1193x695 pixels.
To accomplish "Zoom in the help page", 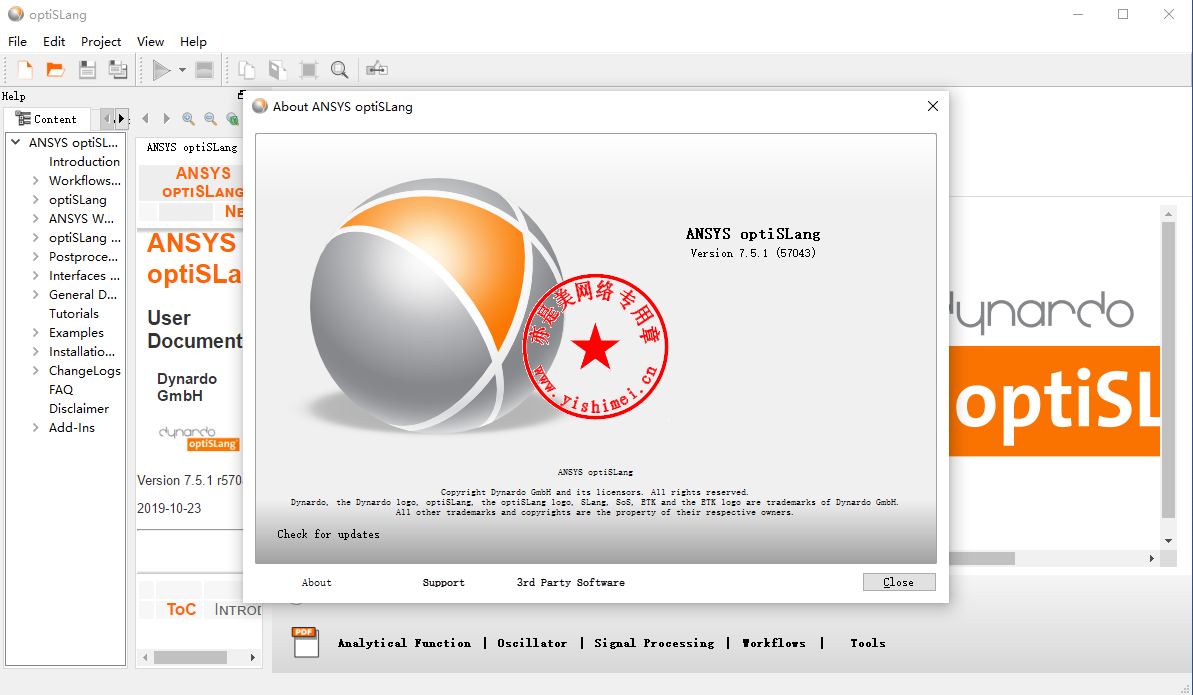I will tap(189, 119).
